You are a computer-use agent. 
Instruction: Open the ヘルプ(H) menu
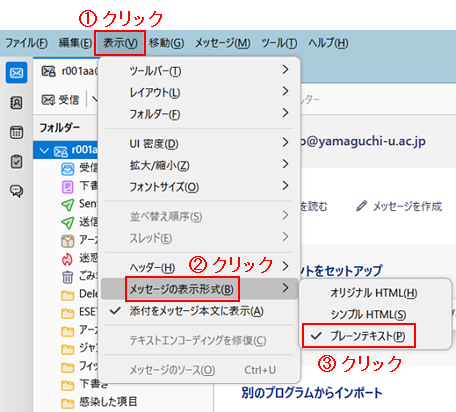point(328,43)
